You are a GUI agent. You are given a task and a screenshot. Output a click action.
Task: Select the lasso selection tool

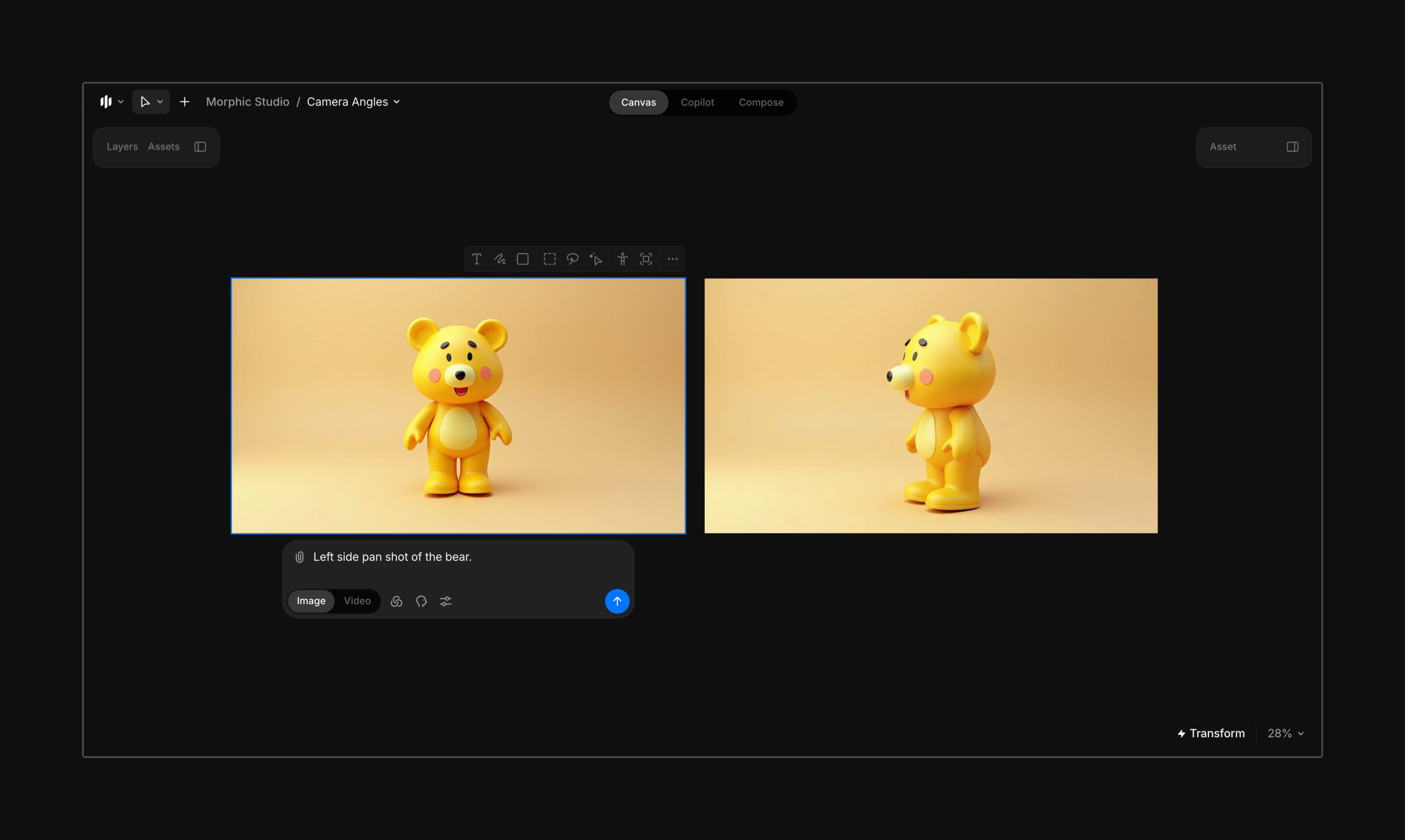pyautogui.click(x=572, y=259)
